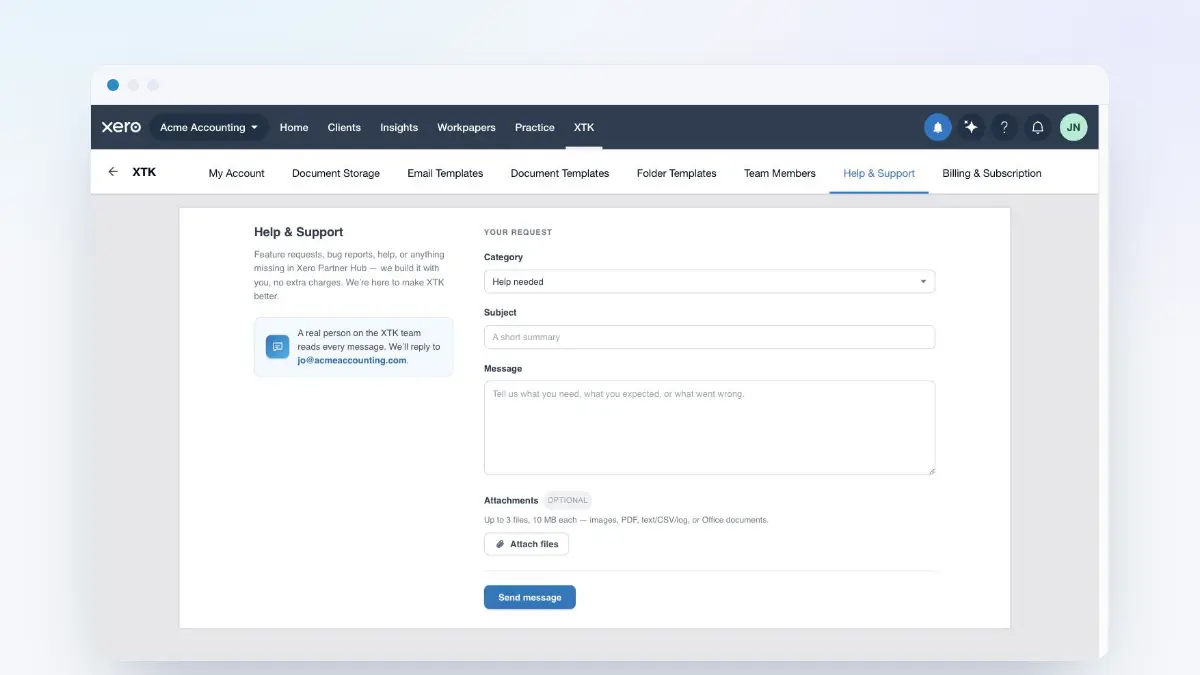
Task: Click the Attach files button
Action: 527,544
